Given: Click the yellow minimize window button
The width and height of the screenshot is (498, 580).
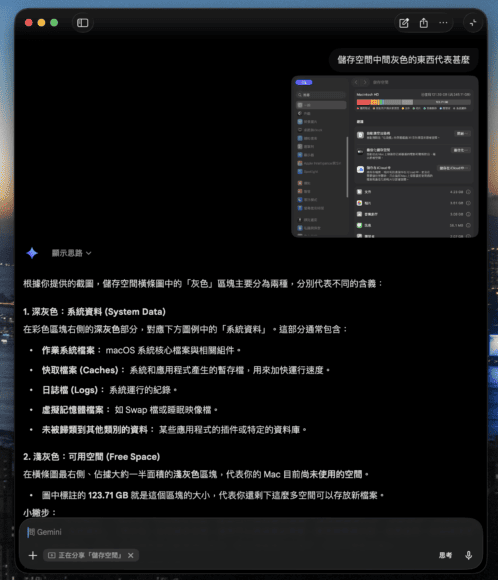Looking at the screenshot, I should coord(41,23).
